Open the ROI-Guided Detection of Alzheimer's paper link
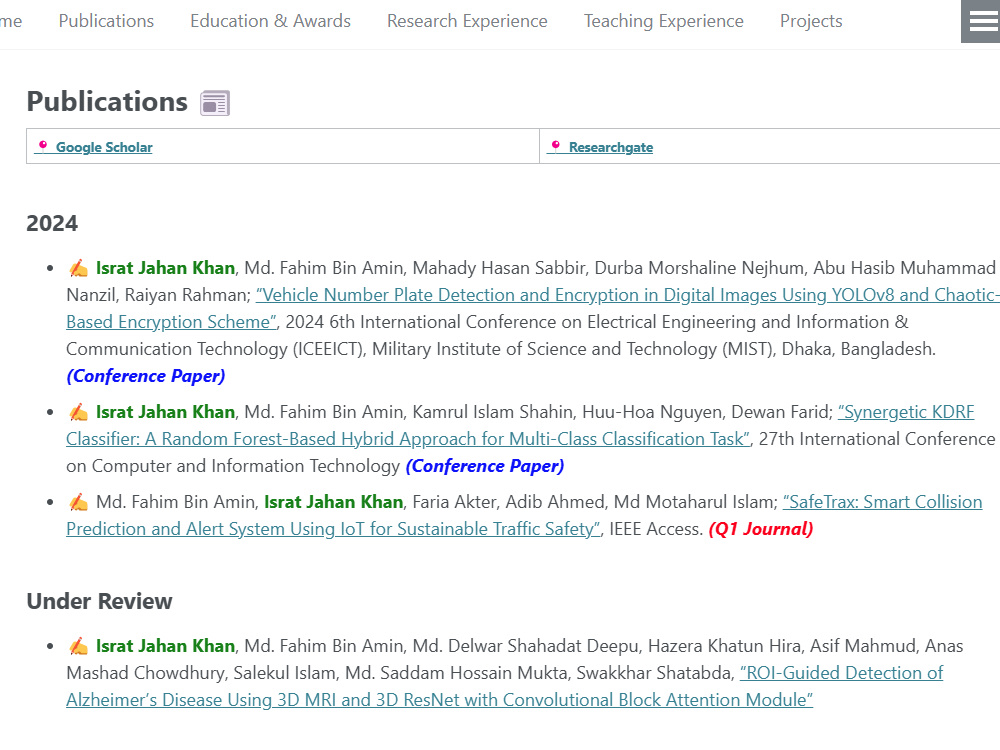 [x=439, y=700]
